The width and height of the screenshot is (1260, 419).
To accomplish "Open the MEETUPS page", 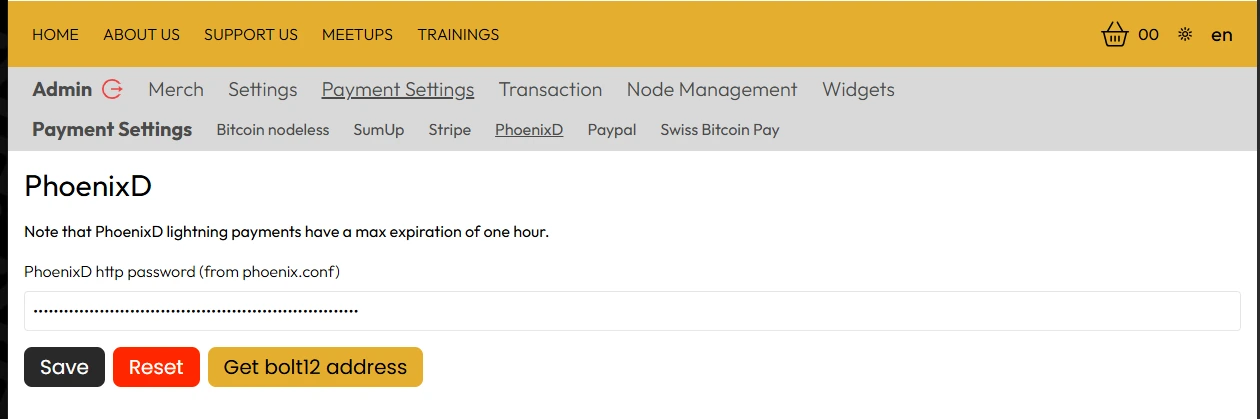I will [357, 35].
